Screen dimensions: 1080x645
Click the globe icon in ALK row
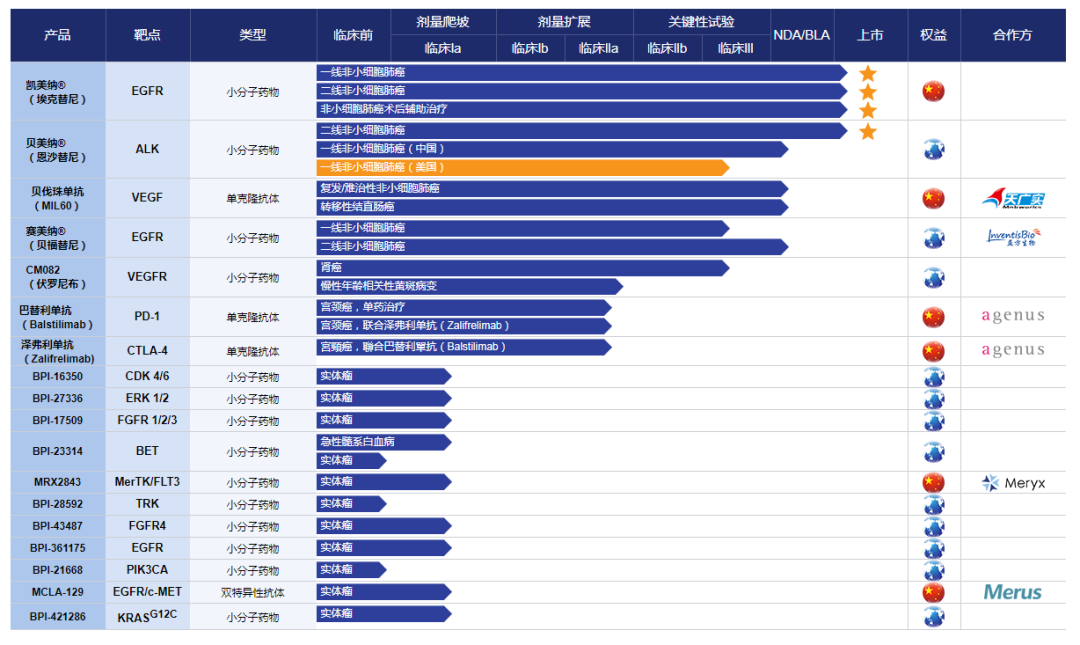(933, 149)
